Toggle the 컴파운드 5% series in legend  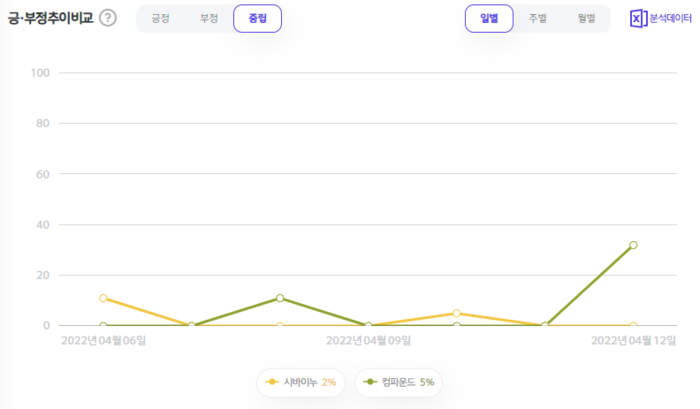click(x=398, y=383)
